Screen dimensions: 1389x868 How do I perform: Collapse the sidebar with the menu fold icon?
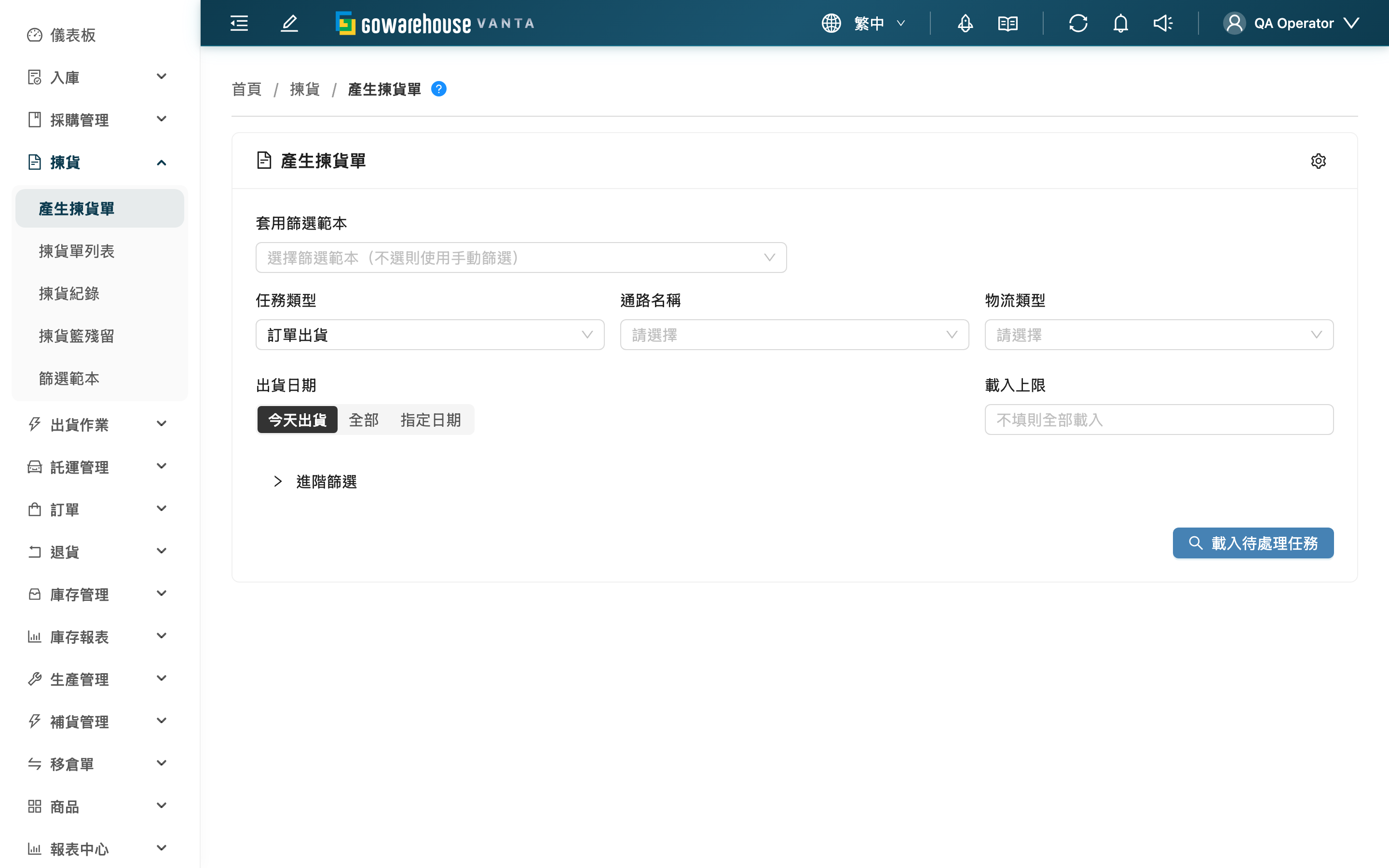[x=239, y=24]
